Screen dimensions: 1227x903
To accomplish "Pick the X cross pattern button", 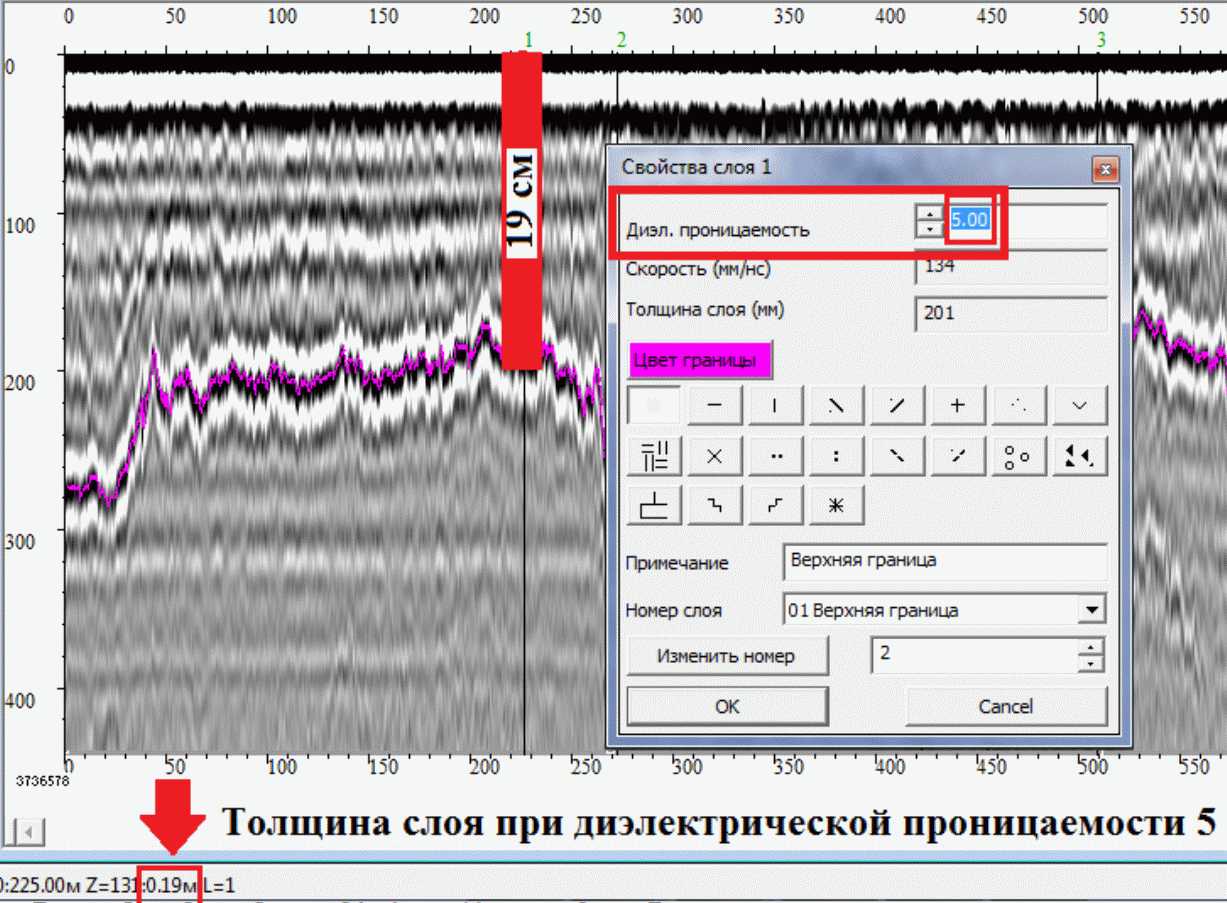I will pyautogui.click(x=714, y=456).
